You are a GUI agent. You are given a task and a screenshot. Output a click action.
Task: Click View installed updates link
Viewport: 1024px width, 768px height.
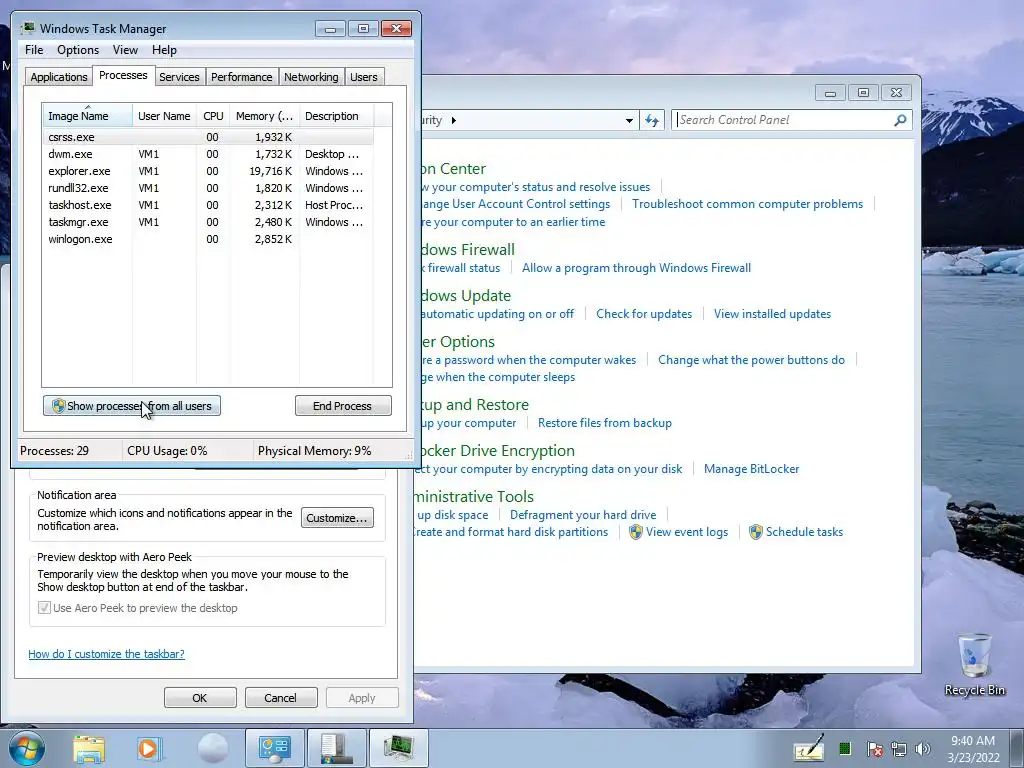(x=772, y=313)
